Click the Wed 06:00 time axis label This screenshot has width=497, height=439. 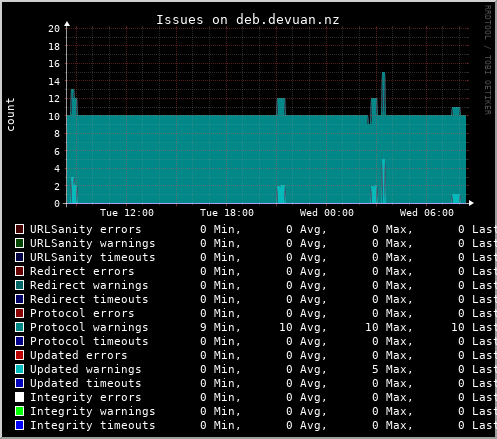click(427, 213)
